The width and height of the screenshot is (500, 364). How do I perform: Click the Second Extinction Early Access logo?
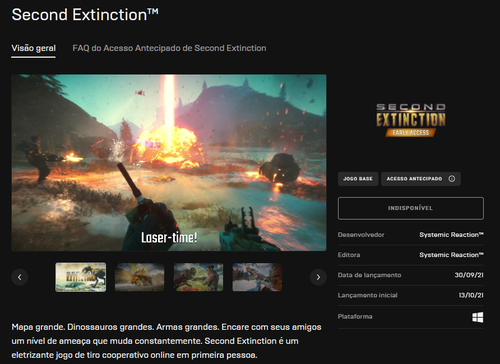click(x=411, y=120)
